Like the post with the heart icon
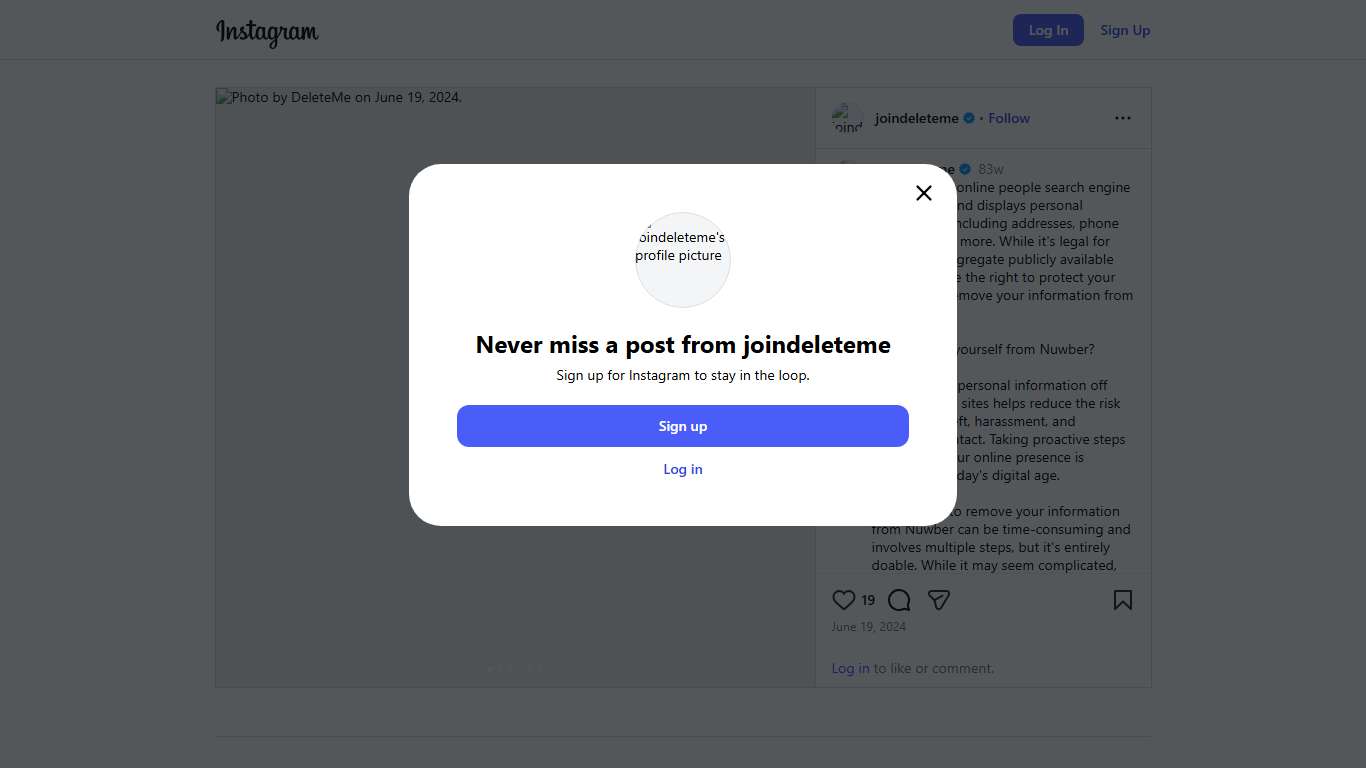1366x768 pixels. pos(844,600)
